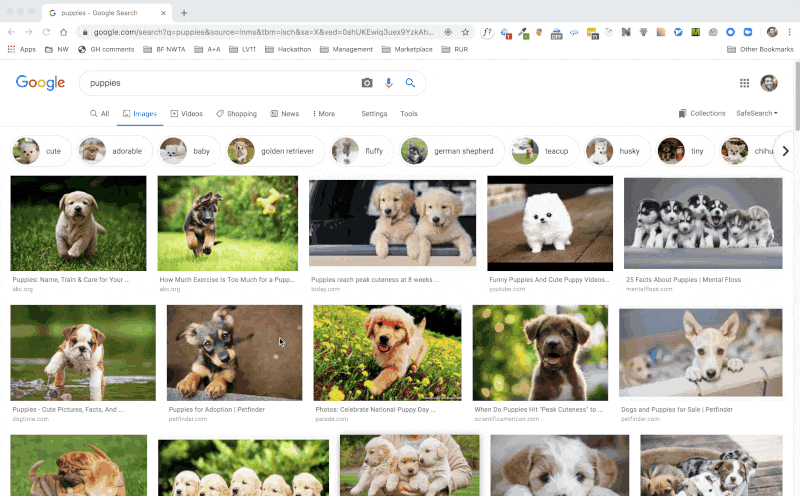Click browser back arrow
Screen dimensions: 800x496
[11, 32]
